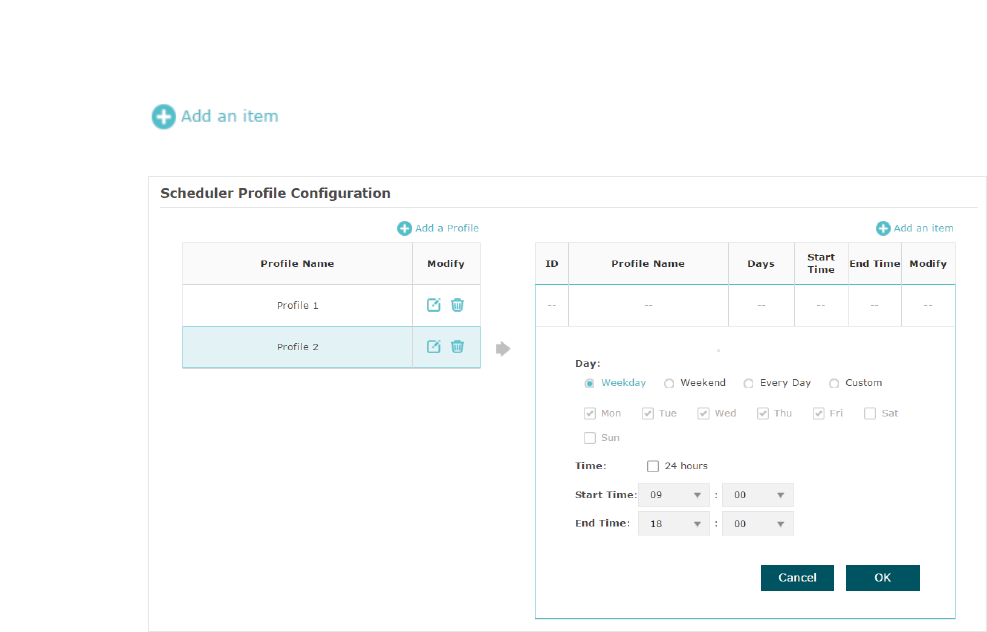Click the large Add an item link text

coord(230,116)
